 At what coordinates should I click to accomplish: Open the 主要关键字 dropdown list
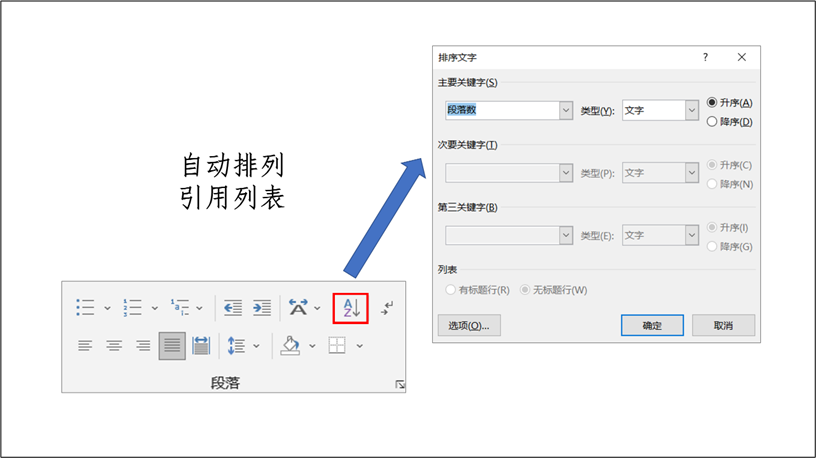click(x=566, y=111)
